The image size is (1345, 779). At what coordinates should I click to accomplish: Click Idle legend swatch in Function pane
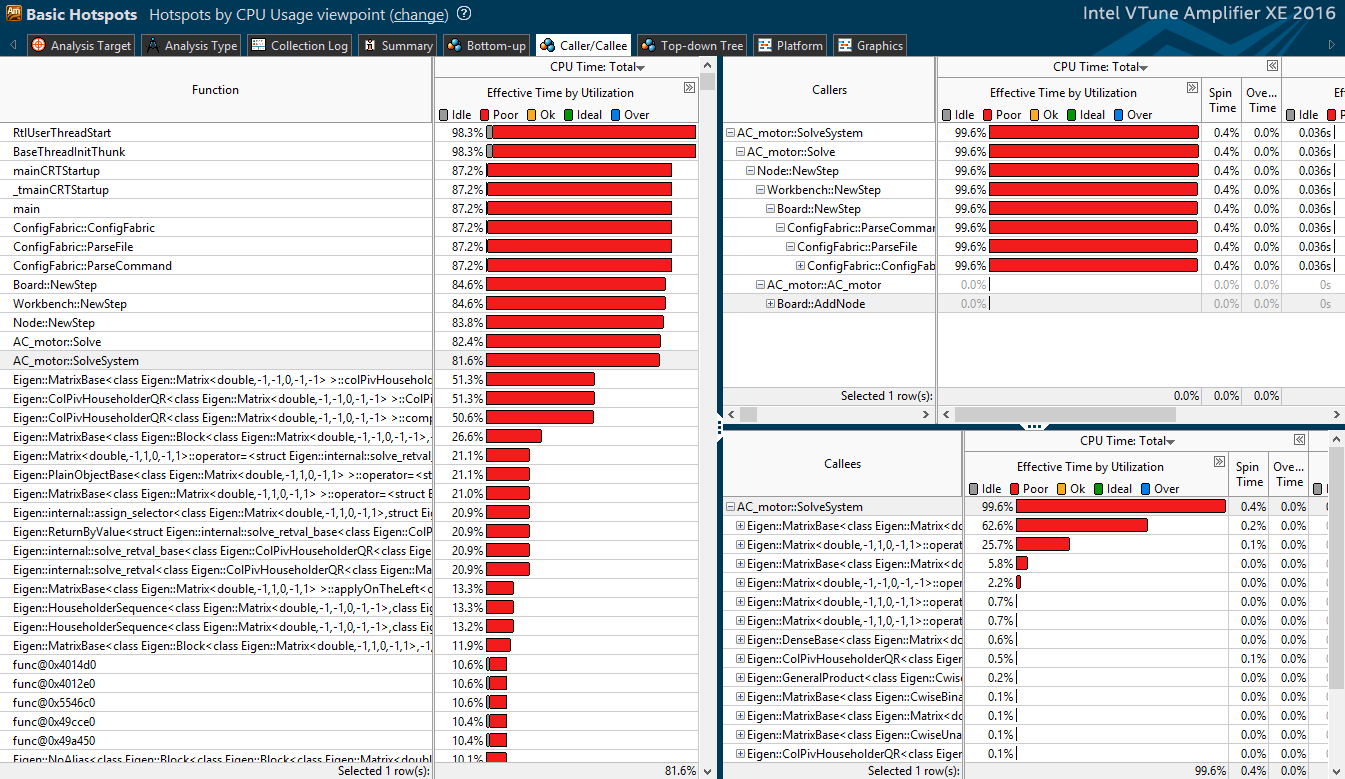[x=444, y=115]
